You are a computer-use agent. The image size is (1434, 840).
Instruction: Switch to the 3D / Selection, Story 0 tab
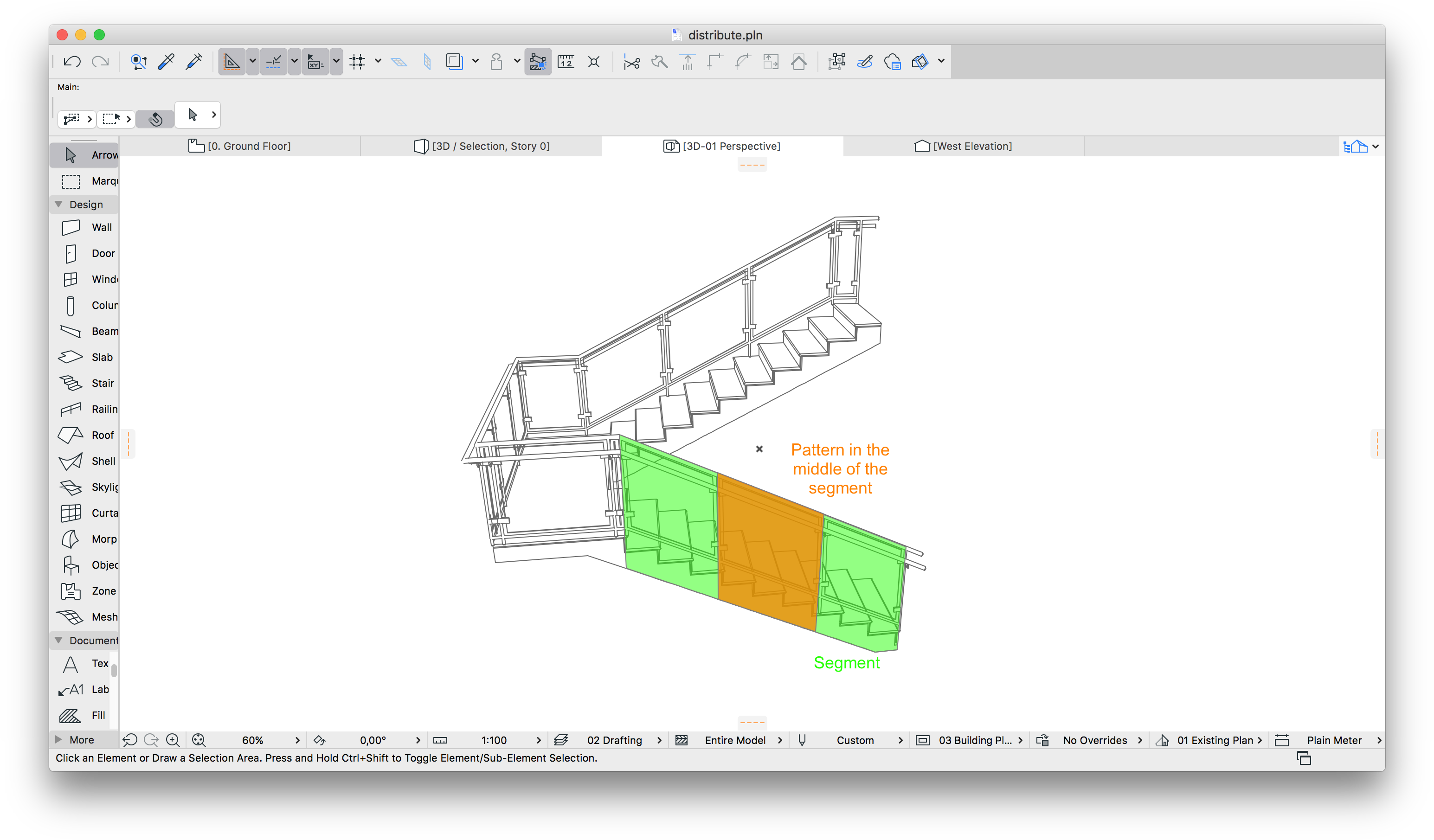(482, 146)
